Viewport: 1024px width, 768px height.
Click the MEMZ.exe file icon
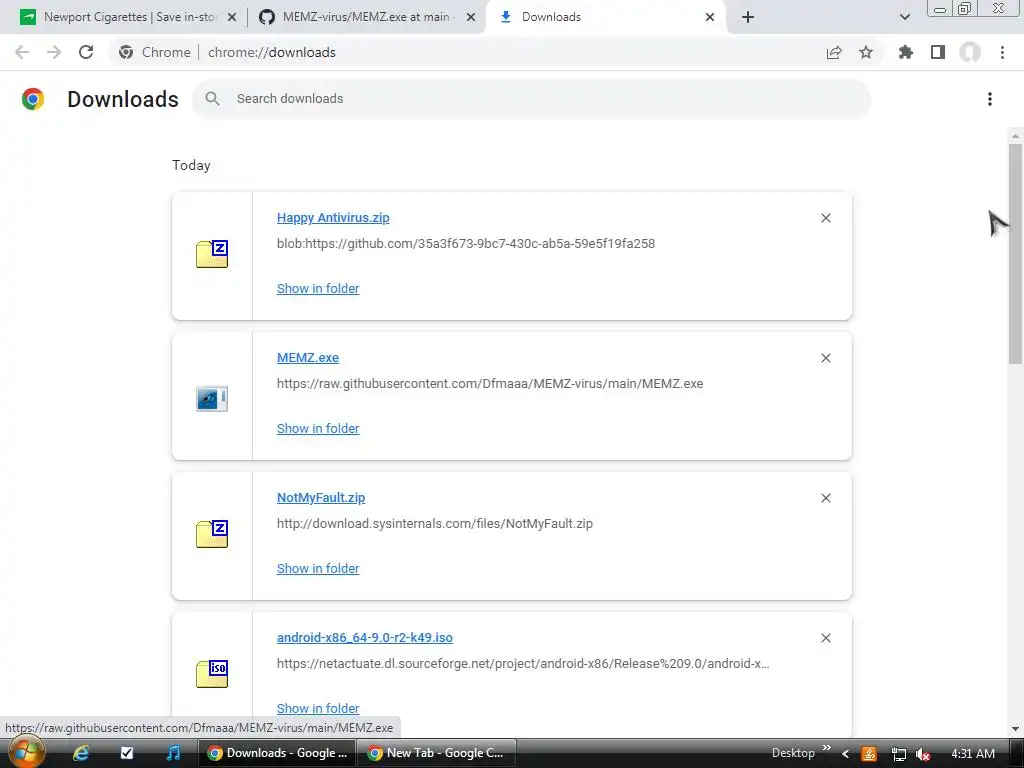(x=212, y=399)
